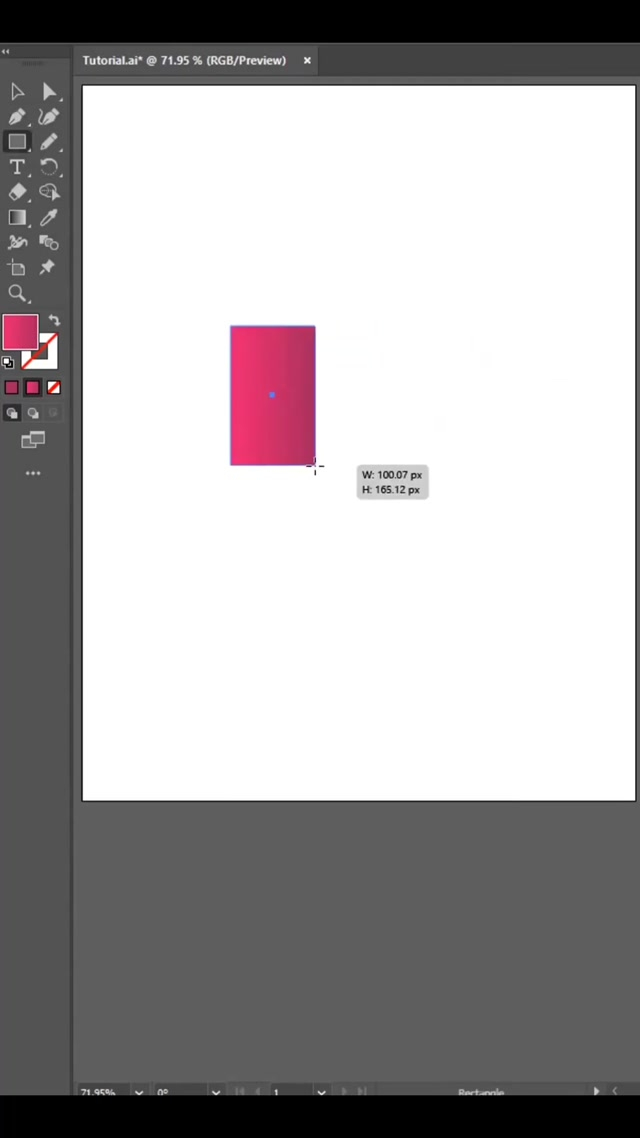The height and width of the screenshot is (1138, 640).
Task: Select the Eraser tool
Action: 17,192
